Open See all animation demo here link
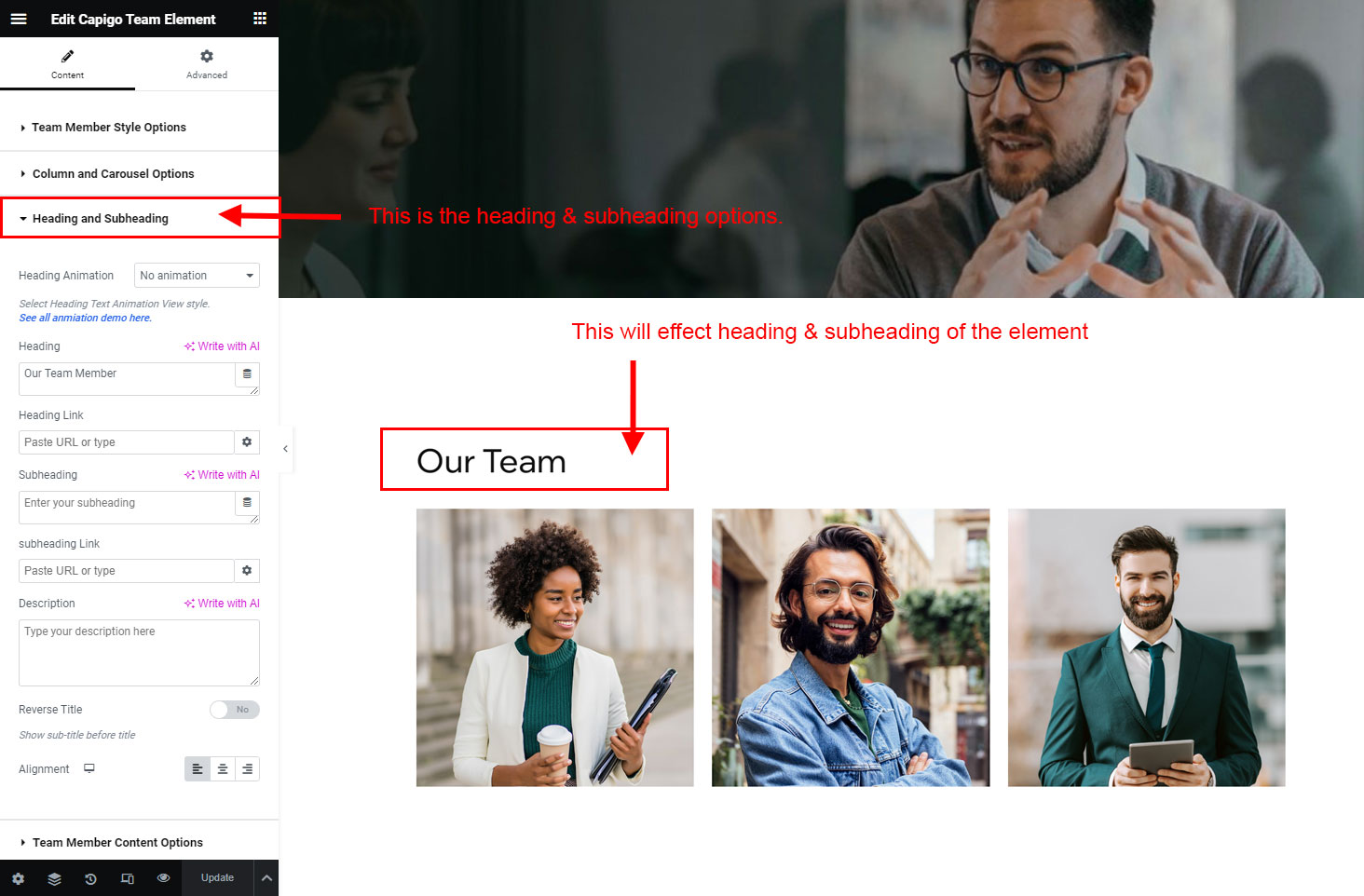Screen dimensions: 1364x896 click(x=85, y=319)
